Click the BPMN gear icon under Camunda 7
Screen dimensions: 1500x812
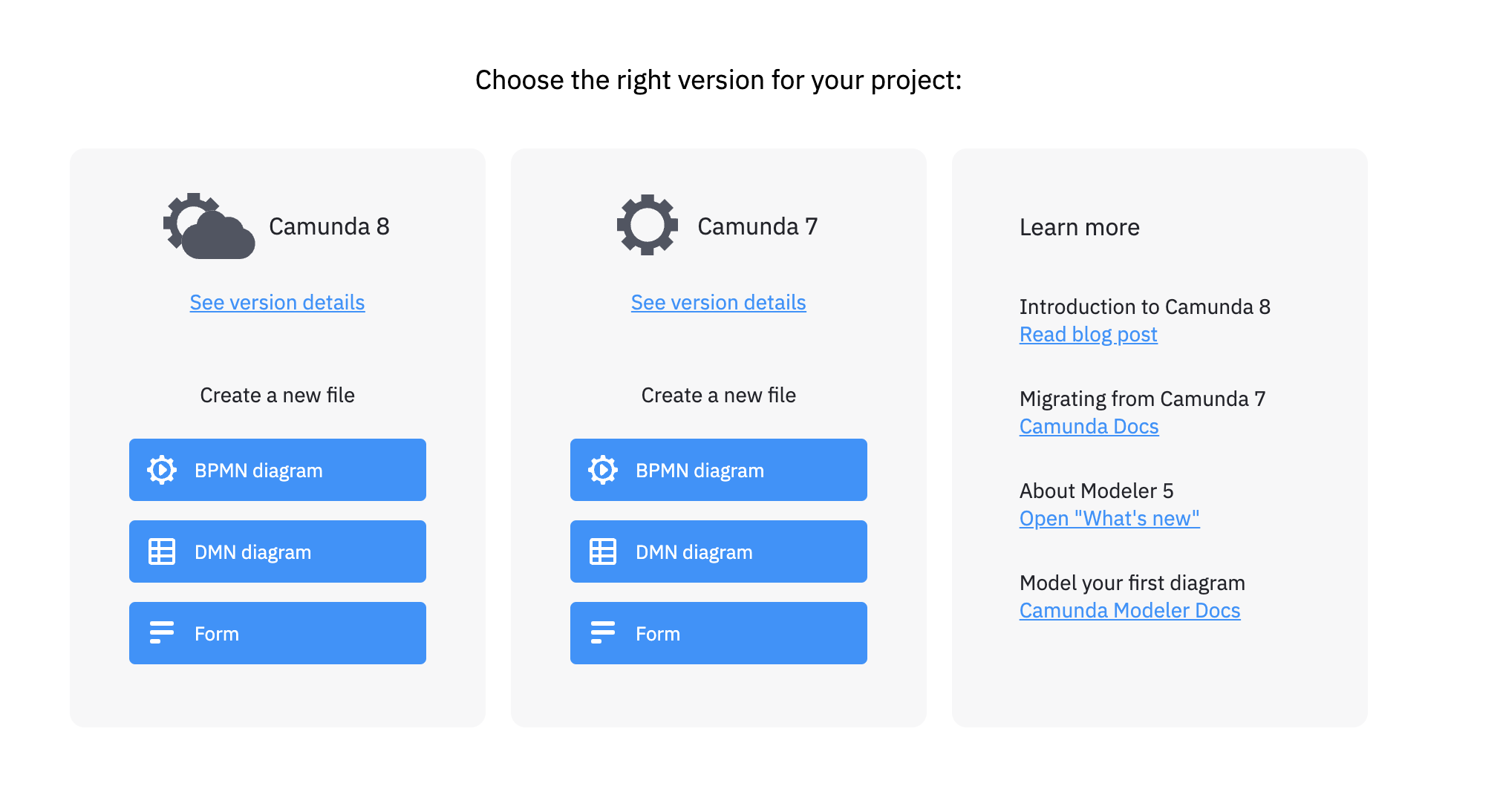pyautogui.click(x=603, y=470)
